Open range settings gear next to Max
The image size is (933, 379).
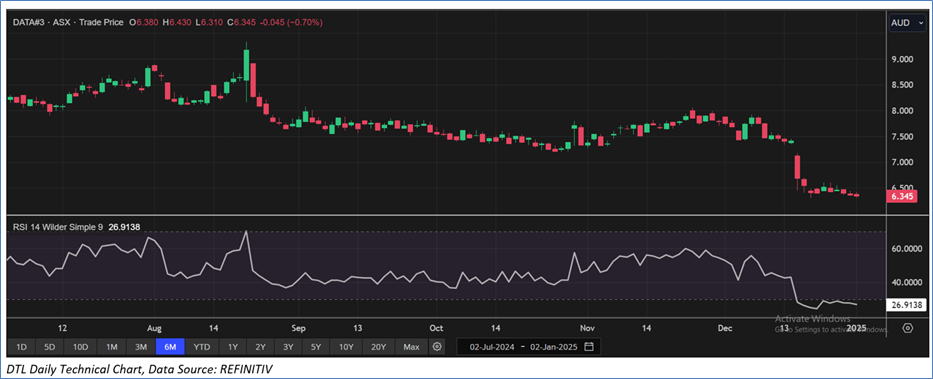[437, 346]
